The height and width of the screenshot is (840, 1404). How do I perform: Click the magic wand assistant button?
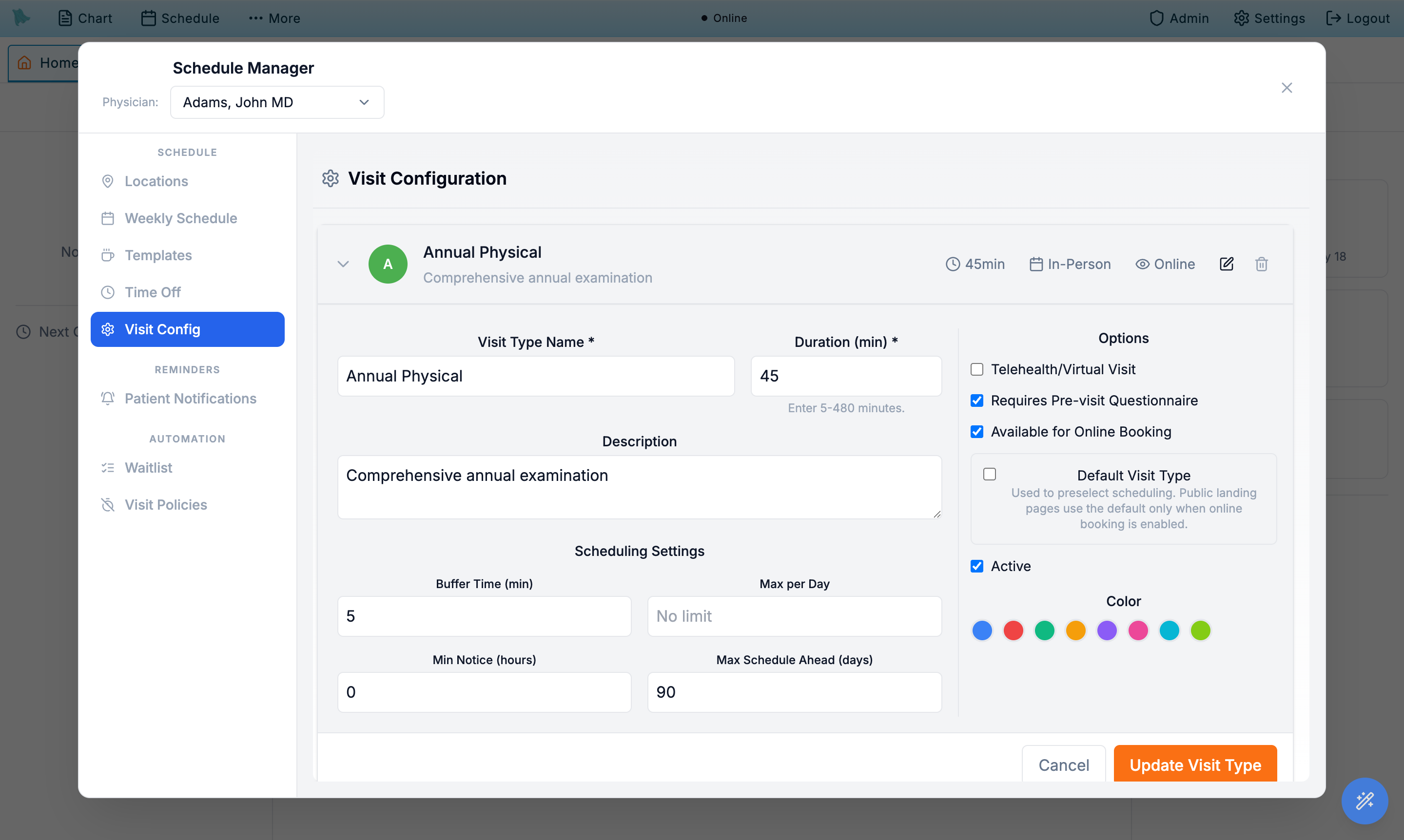click(x=1365, y=801)
